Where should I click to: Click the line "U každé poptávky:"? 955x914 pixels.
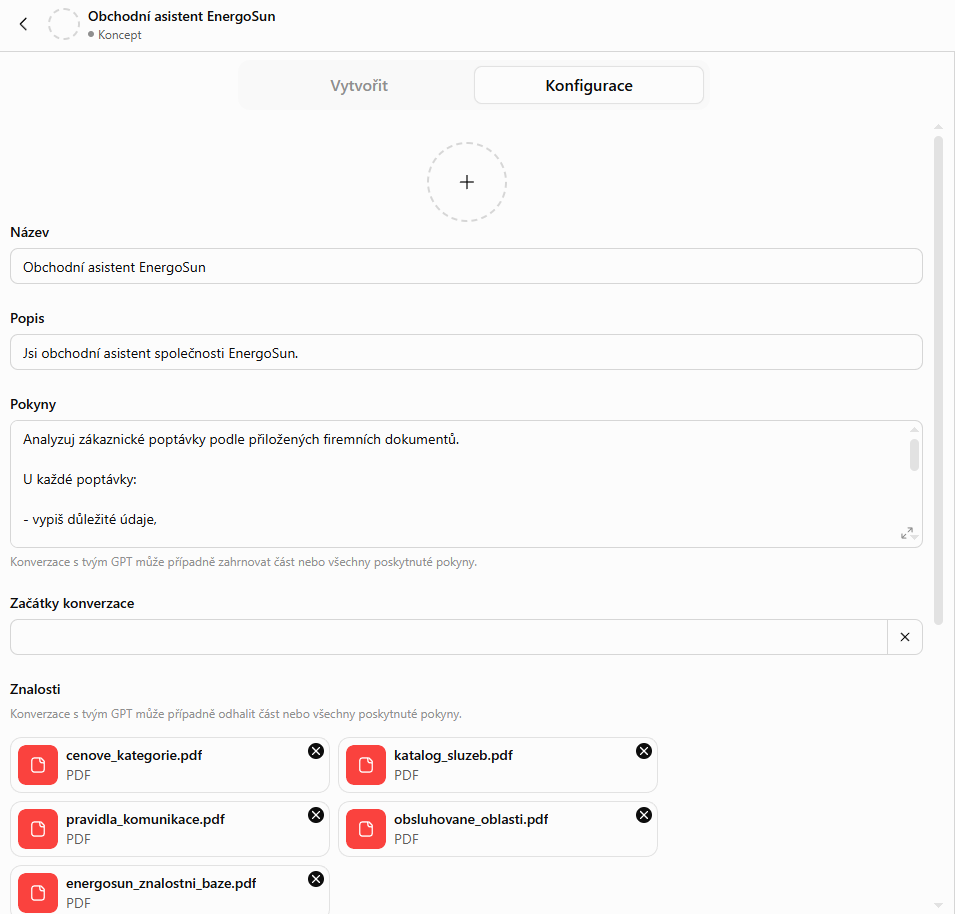click(80, 480)
